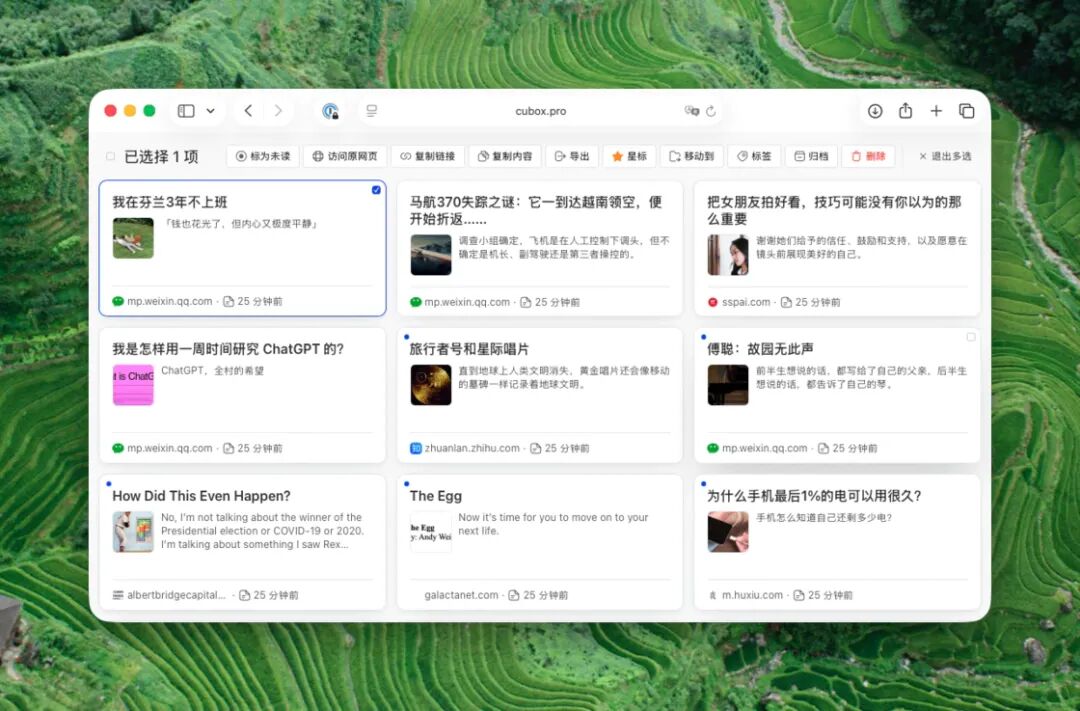Viewport: 1080px width, 711px height.
Task: Show all tabs via tab overview icon
Action: click(967, 111)
